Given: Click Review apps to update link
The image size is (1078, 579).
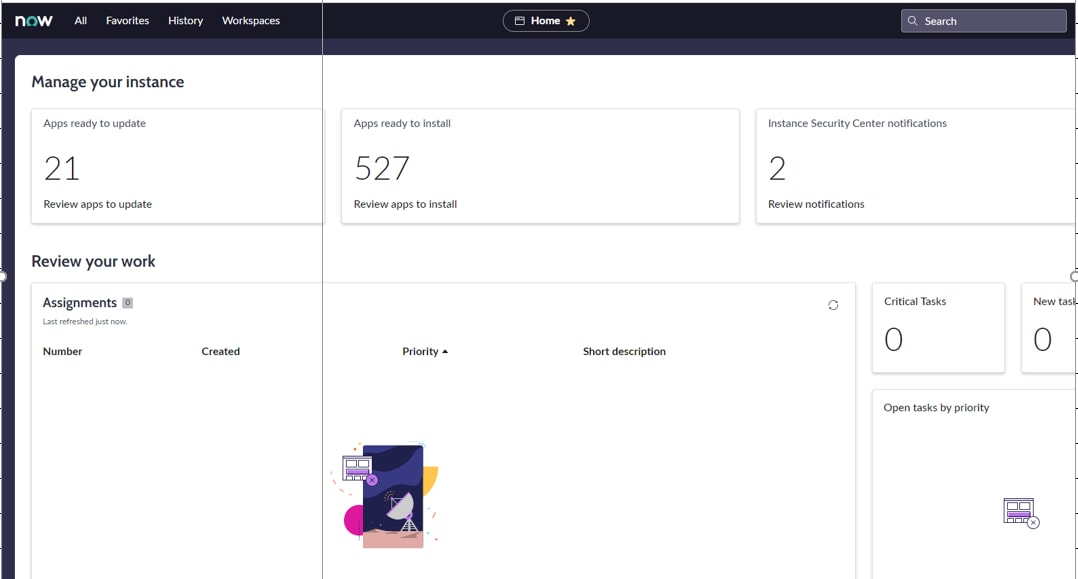Looking at the screenshot, I should 98,204.
